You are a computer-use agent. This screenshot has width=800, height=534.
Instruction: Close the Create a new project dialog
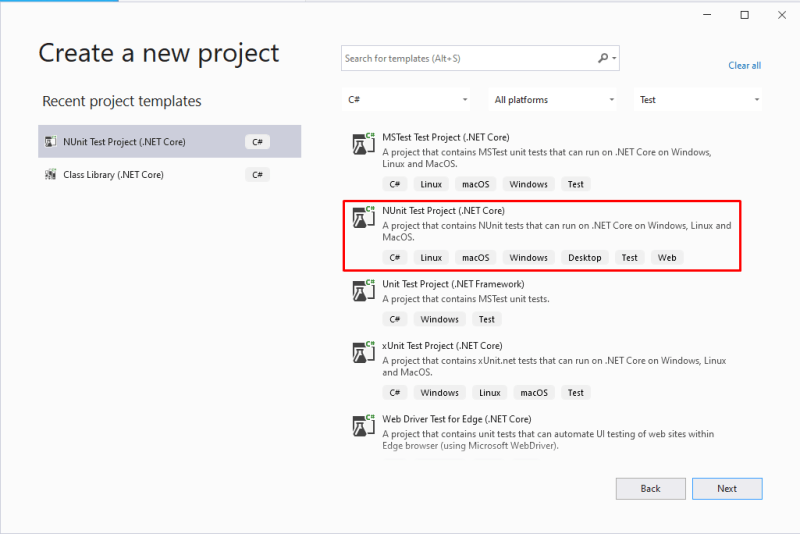pos(782,15)
